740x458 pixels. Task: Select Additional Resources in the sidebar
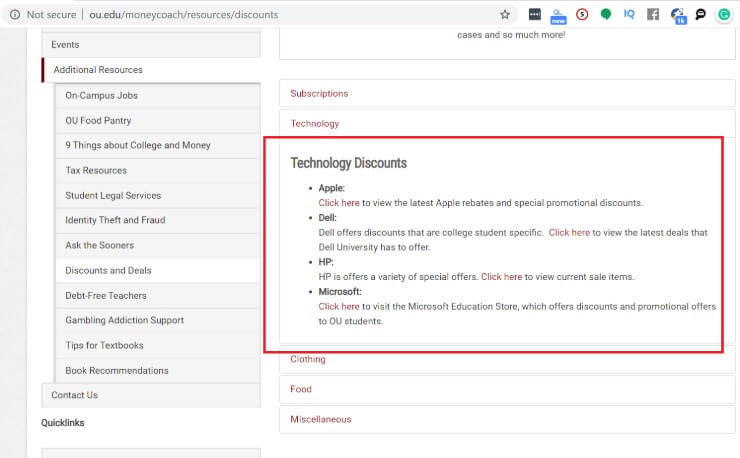point(151,70)
